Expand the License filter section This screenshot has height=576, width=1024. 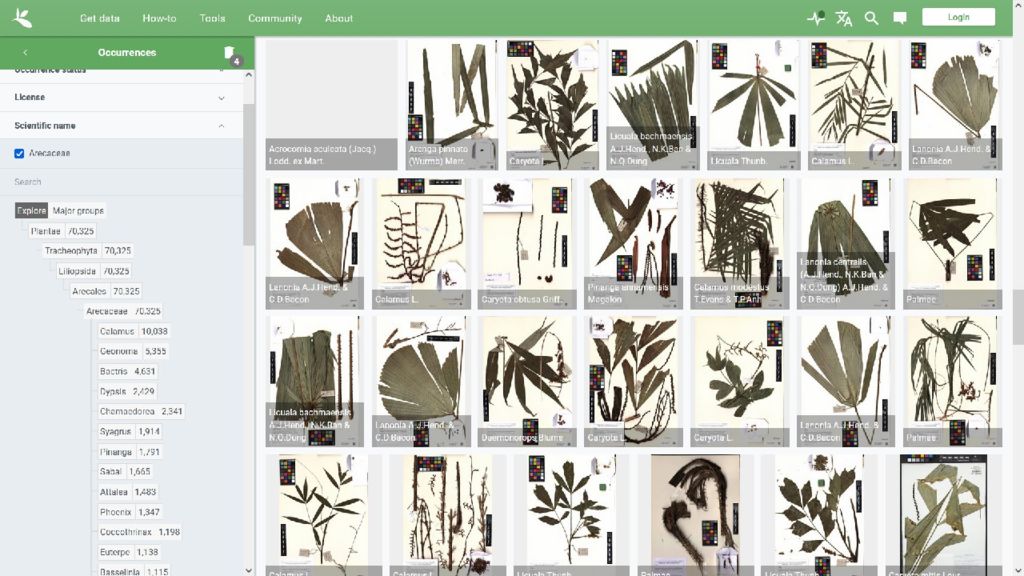click(x=122, y=97)
